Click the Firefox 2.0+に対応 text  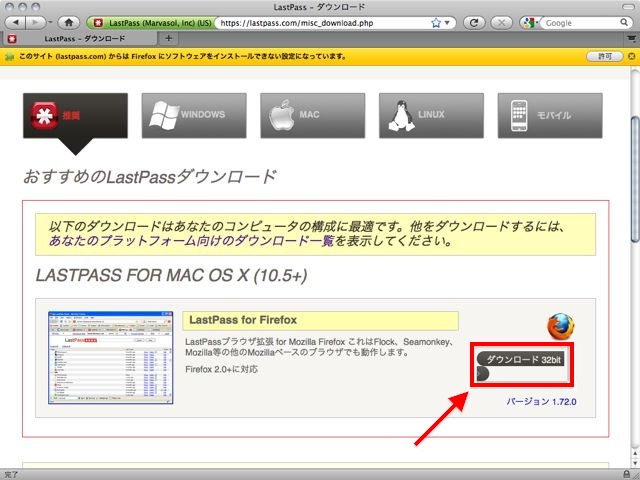pos(222,369)
